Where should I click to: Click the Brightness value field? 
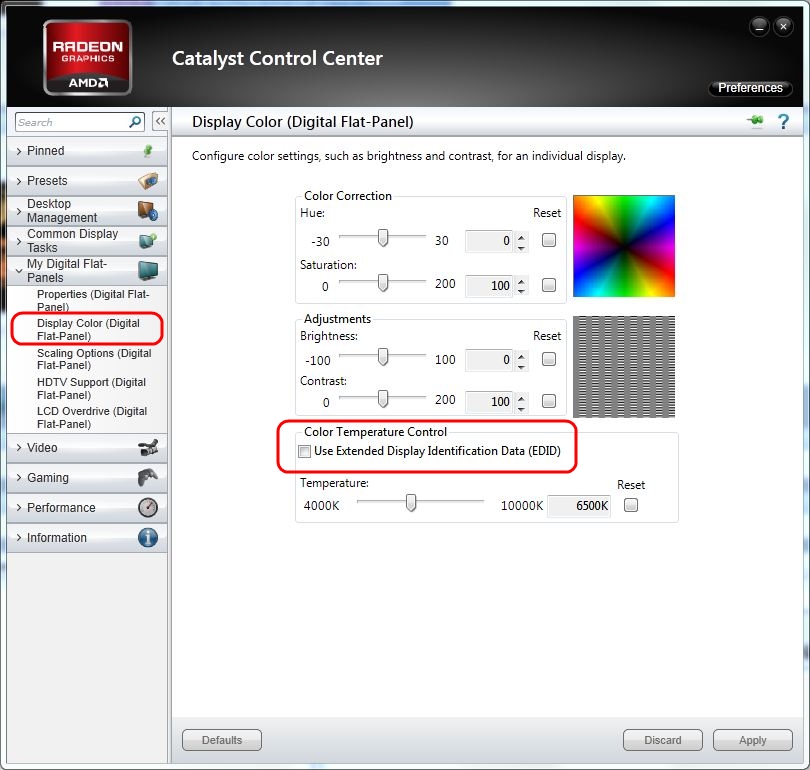point(489,359)
